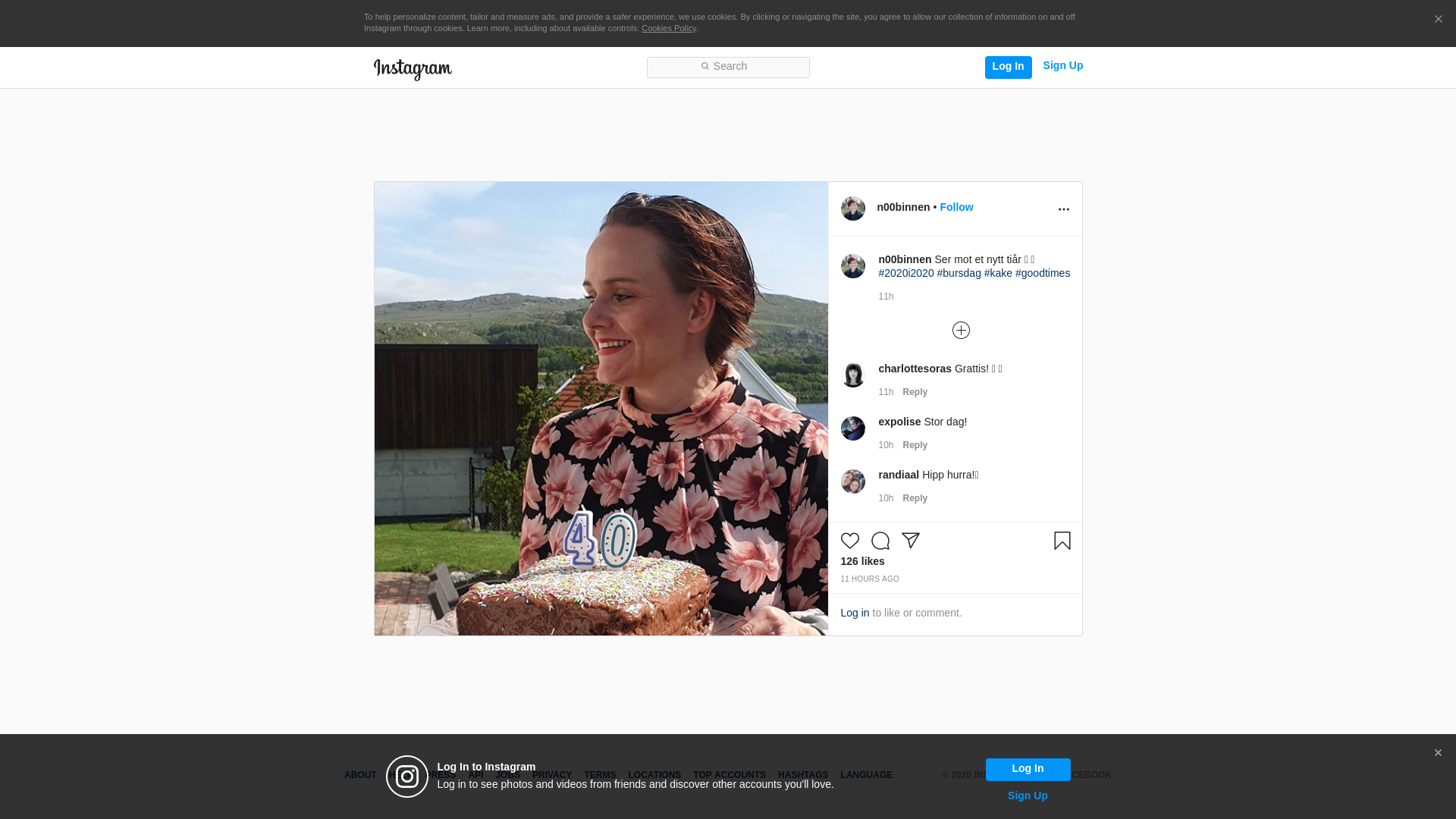Open Sign Up in header
The width and height of the screenshot is (1456, 819).
point(1062,66)
